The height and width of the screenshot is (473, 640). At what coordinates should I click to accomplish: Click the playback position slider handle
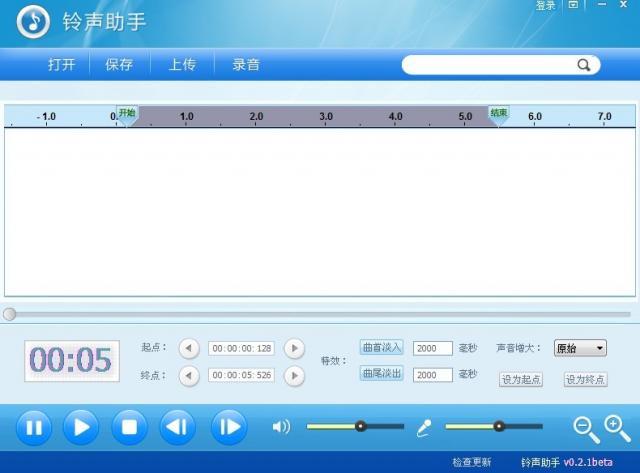coord(9,314)
